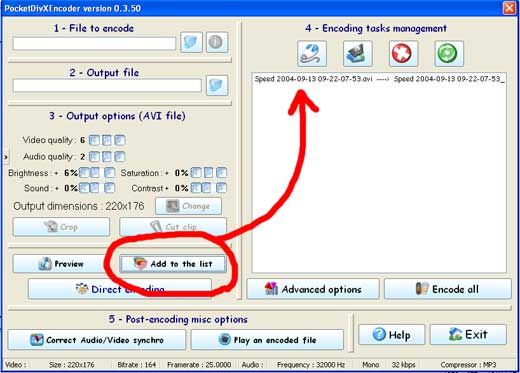Decrease the Video quality value

click(94, 140)
